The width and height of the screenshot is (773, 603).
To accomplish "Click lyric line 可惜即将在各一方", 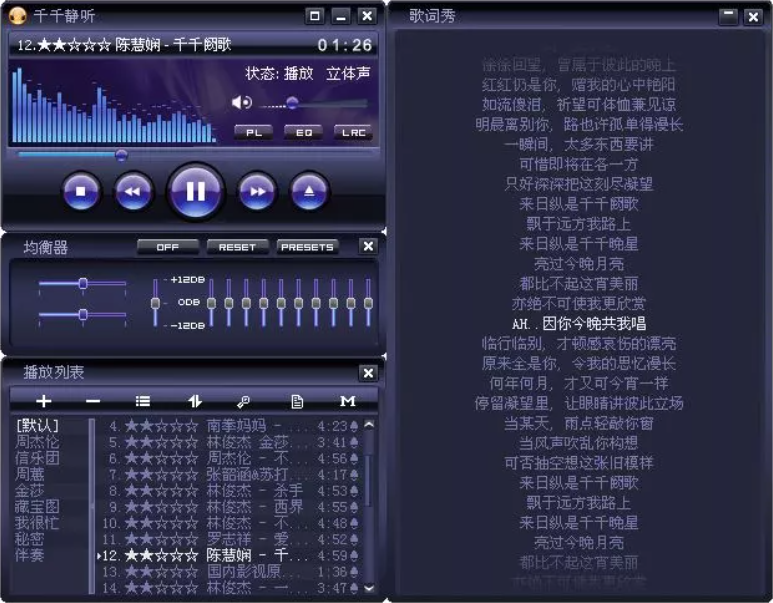I will (x=579, y=164).
